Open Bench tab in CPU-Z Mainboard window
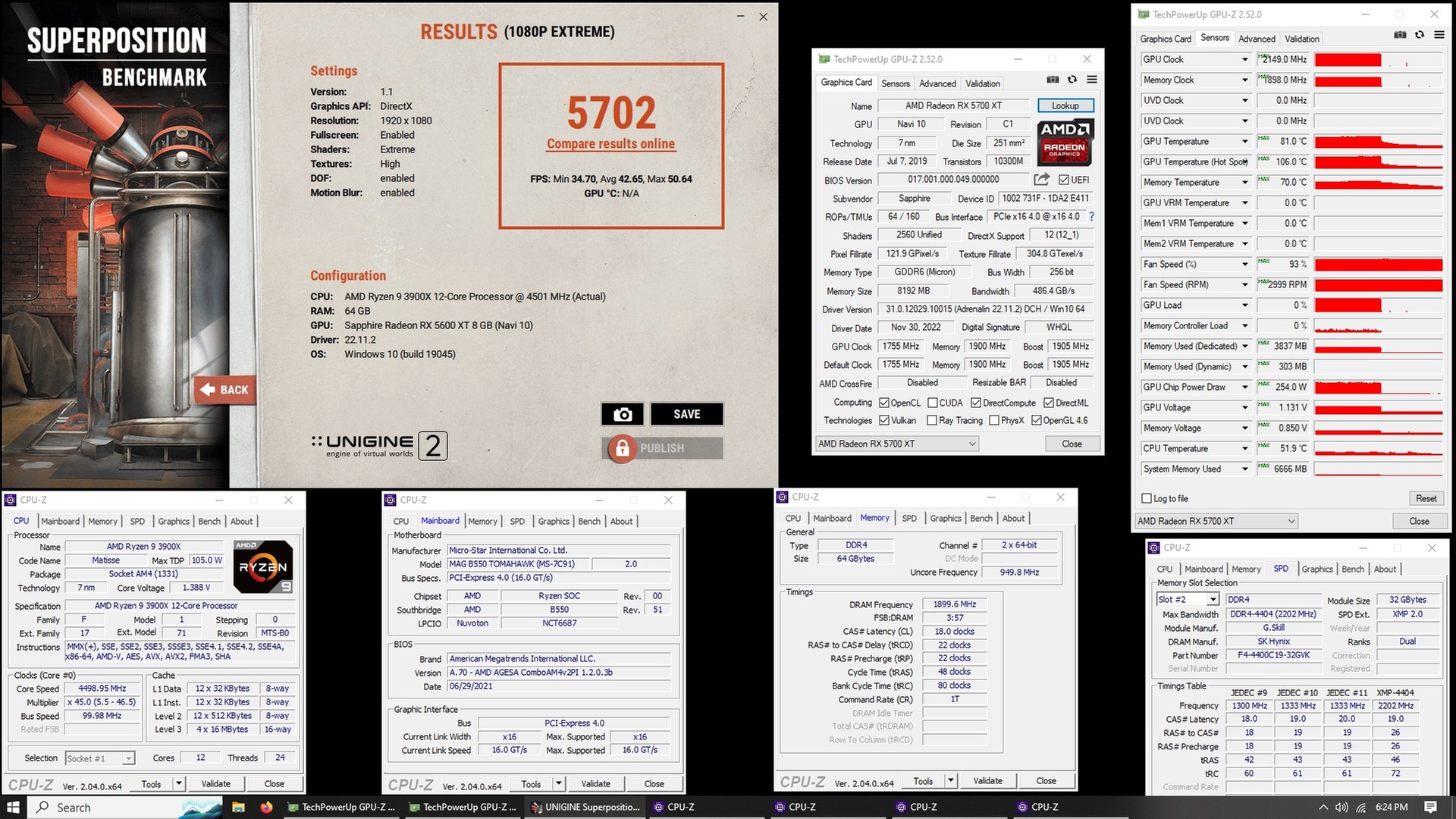1456x819 pixels. click(589, 521)
